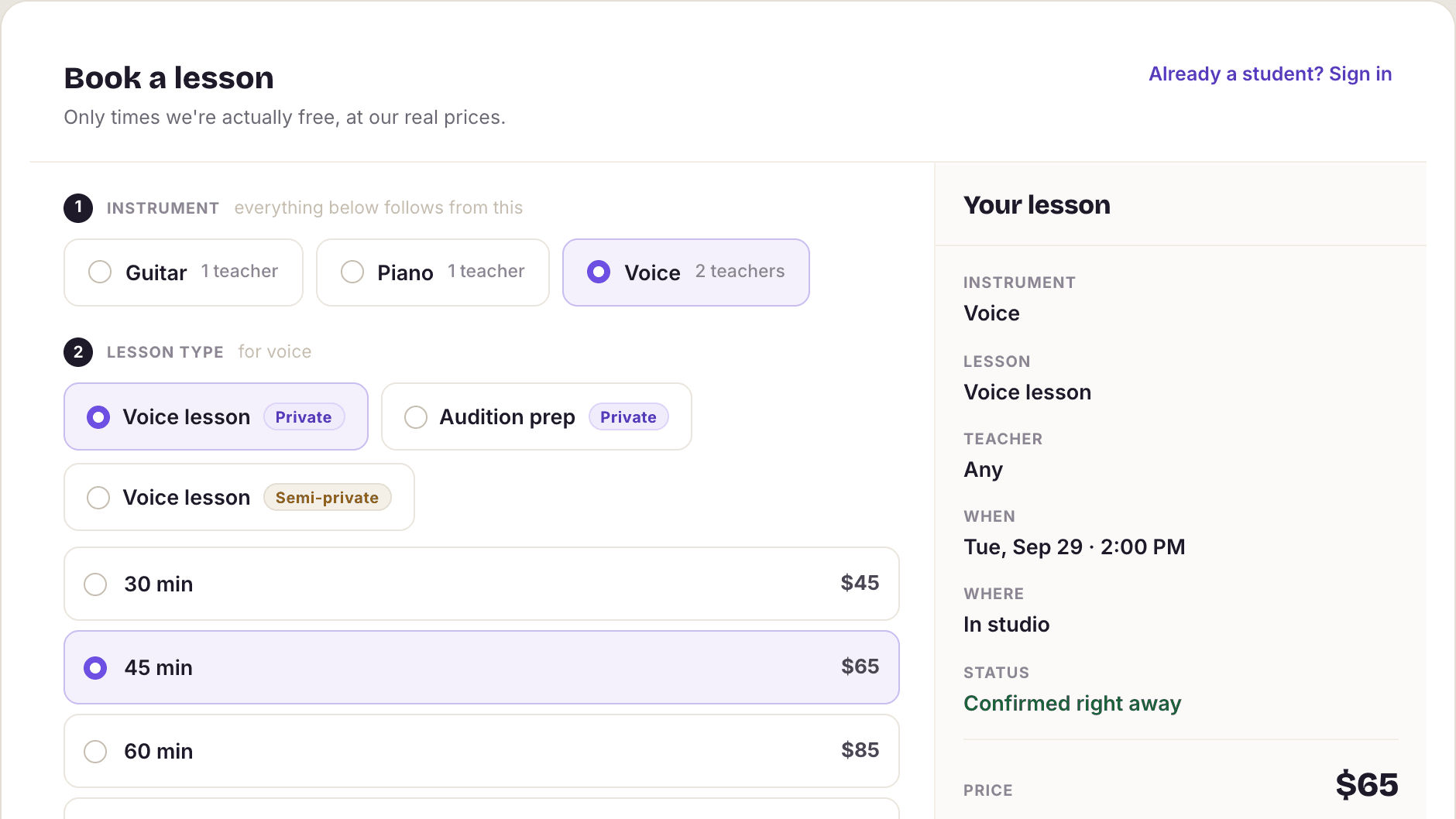Click the 'for voice' hint beside LESSON TYPE
The width and height of the screenshot is (1456, 819).
click(x=275, y=351)
